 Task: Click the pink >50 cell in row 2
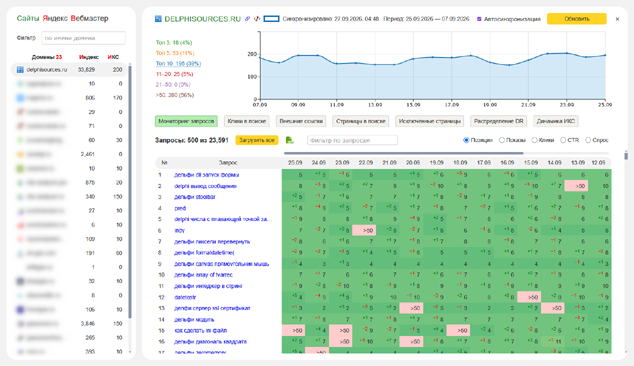click(x=576, y=186)
